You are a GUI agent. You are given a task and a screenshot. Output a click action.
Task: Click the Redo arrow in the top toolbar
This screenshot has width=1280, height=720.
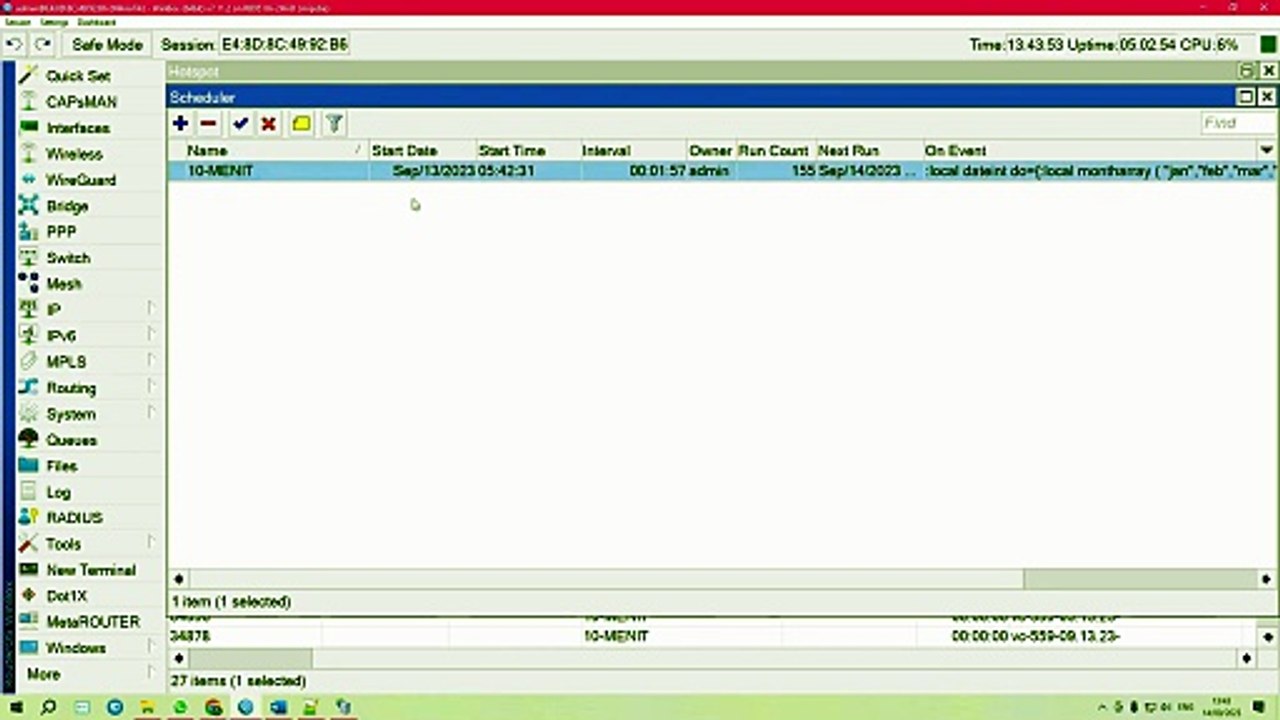tap(43, 45)
